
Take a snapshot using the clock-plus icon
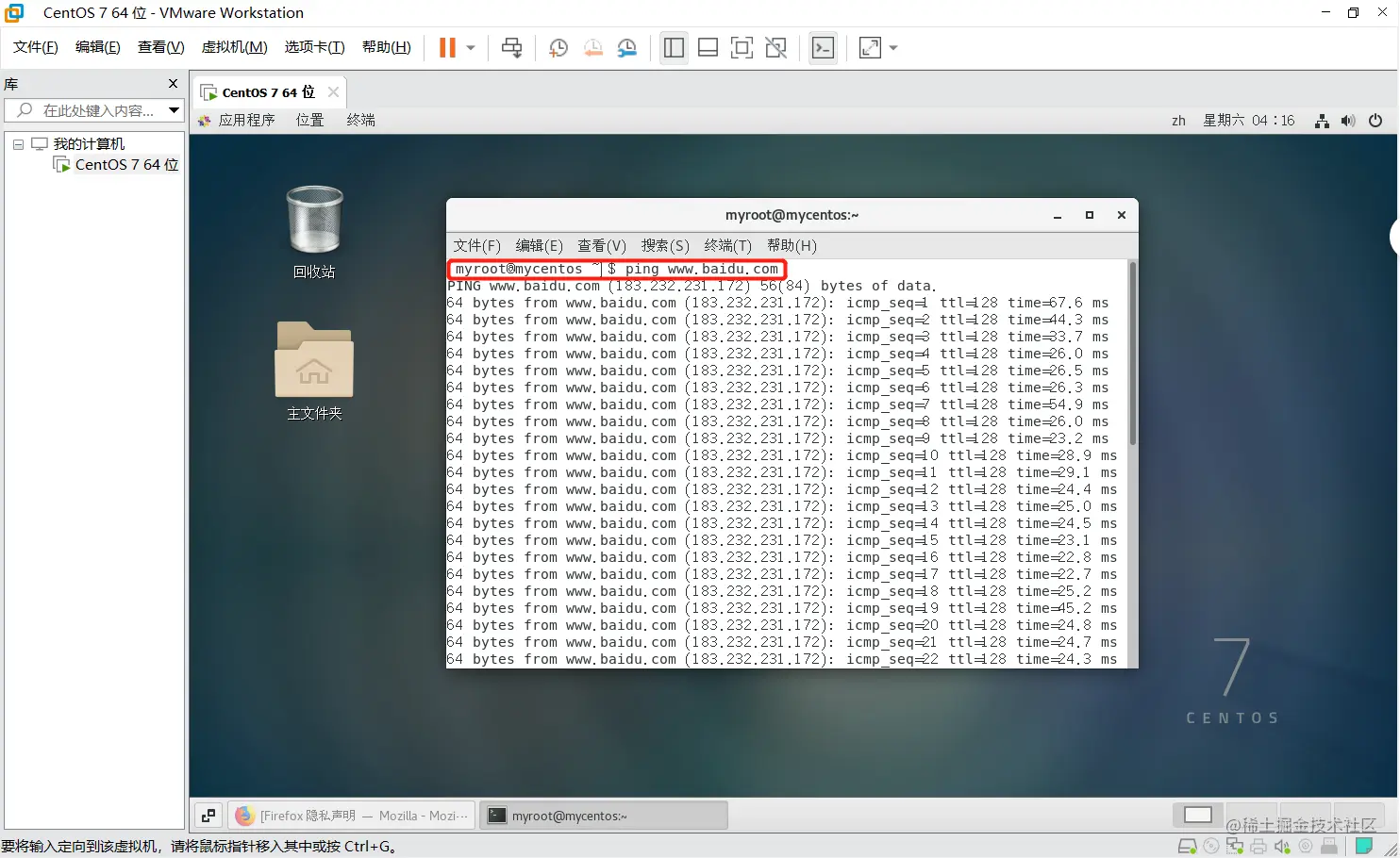pos(558,48)
